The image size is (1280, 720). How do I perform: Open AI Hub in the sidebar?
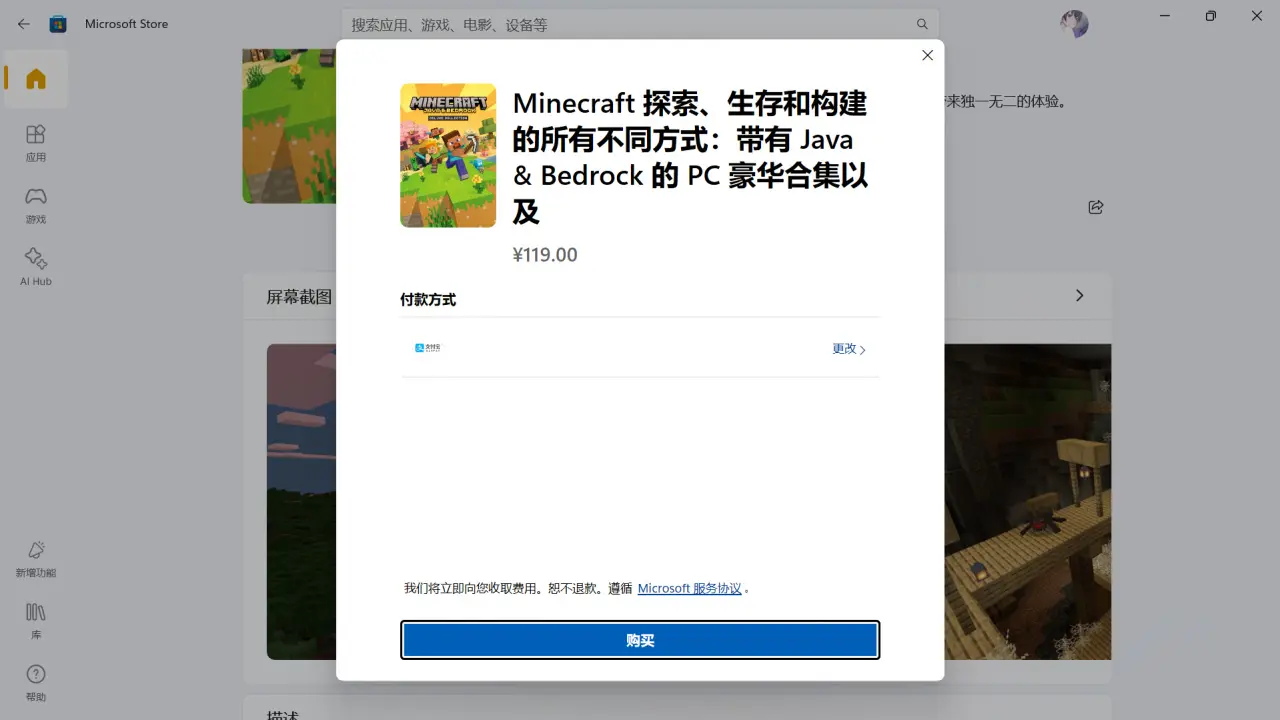(36, 267)
